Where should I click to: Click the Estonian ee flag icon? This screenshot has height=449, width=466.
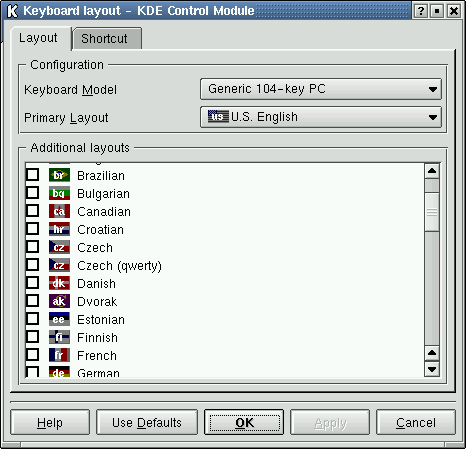[59, 319]
